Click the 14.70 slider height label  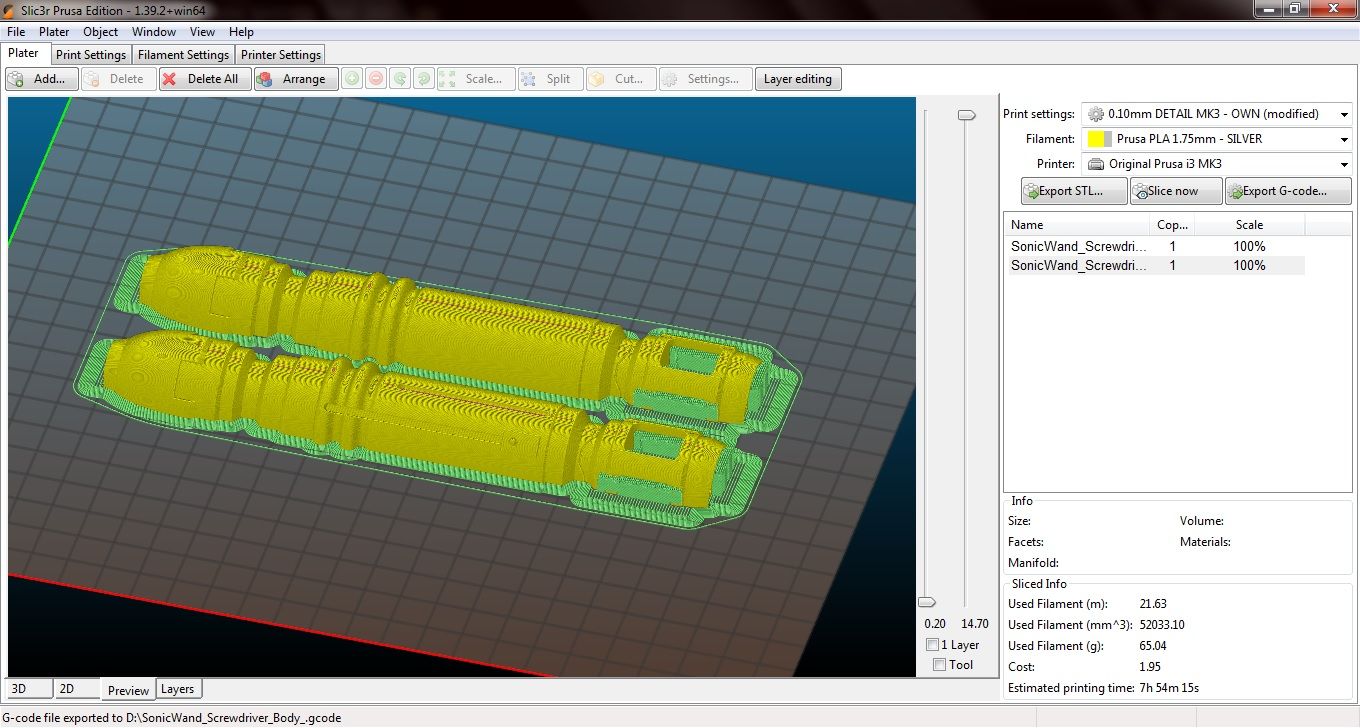pos(974,624)
